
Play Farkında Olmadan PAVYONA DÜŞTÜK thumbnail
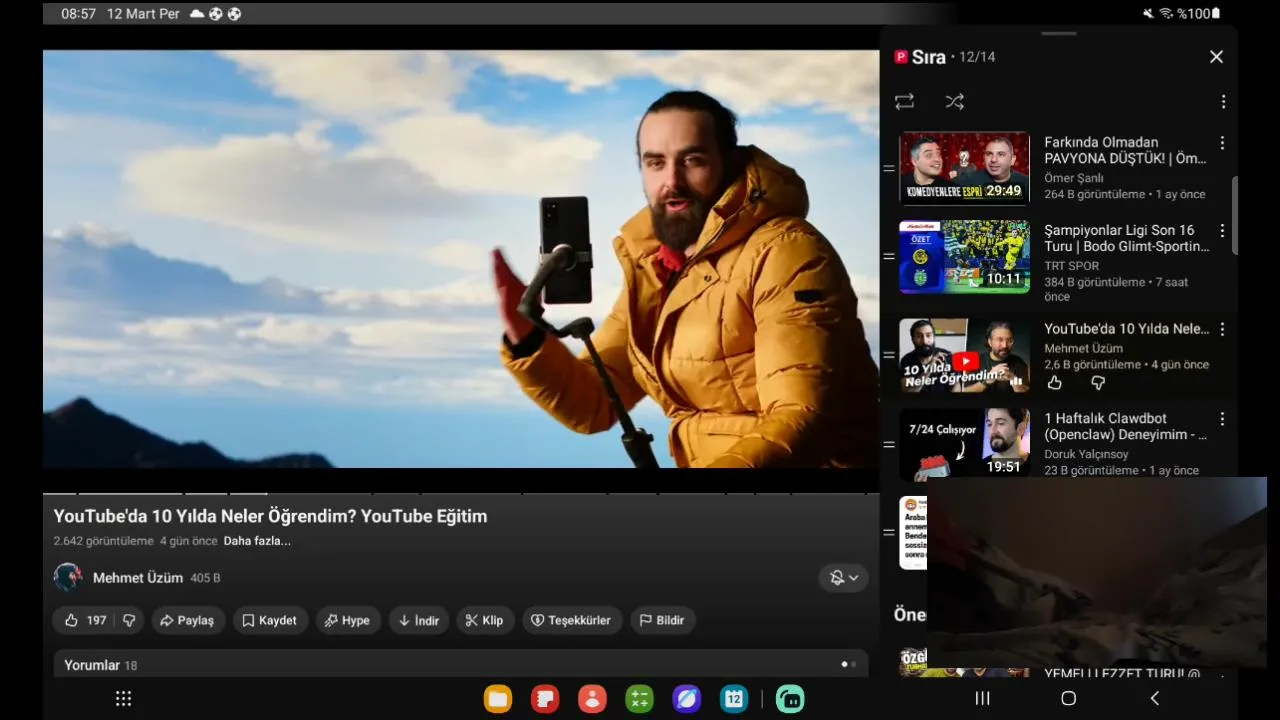(x=964, y=168)
